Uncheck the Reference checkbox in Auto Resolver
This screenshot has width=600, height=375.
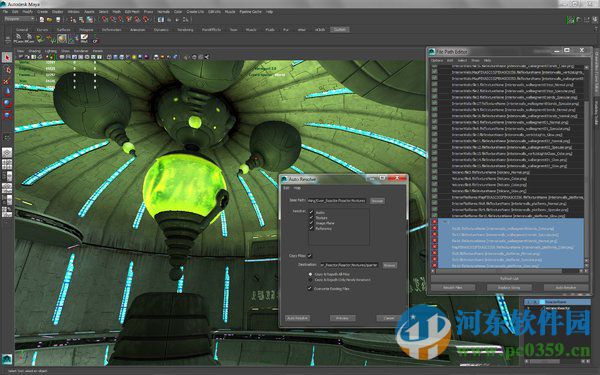311,228
